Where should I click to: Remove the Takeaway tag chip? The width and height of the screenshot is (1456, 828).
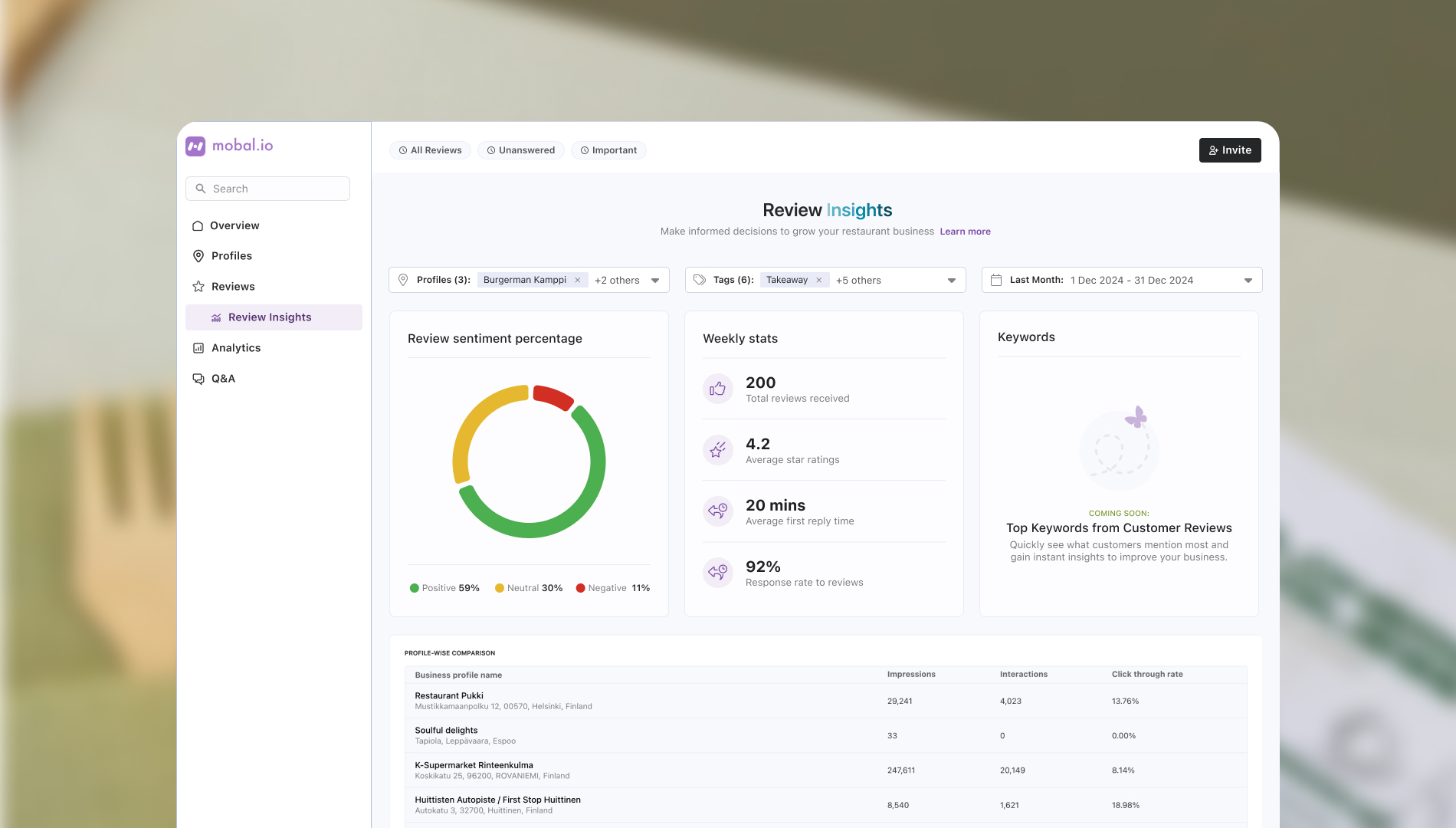click(819, 280)
